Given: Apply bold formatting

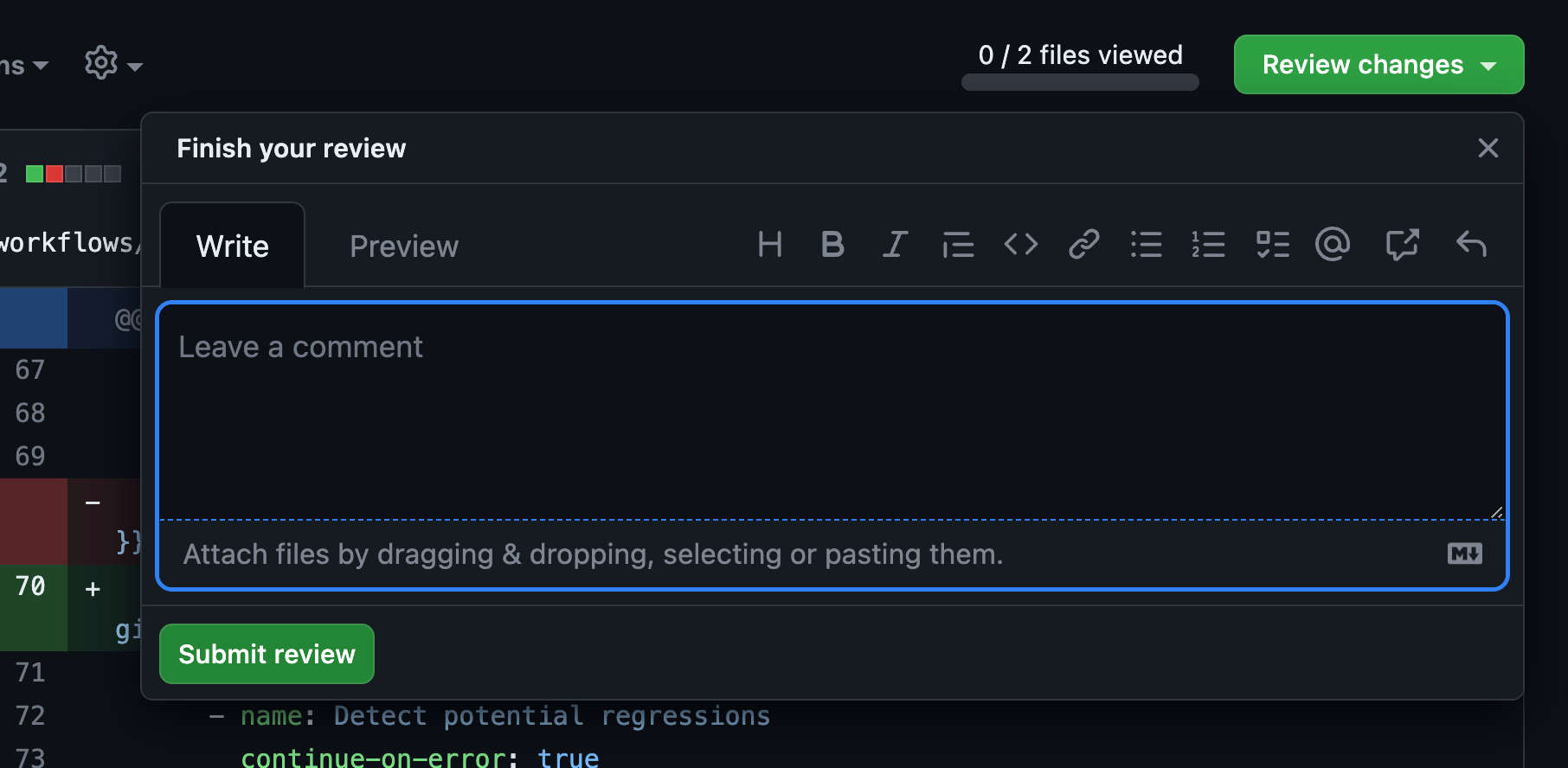Looking at the screenshot, I should click(832, 244).
